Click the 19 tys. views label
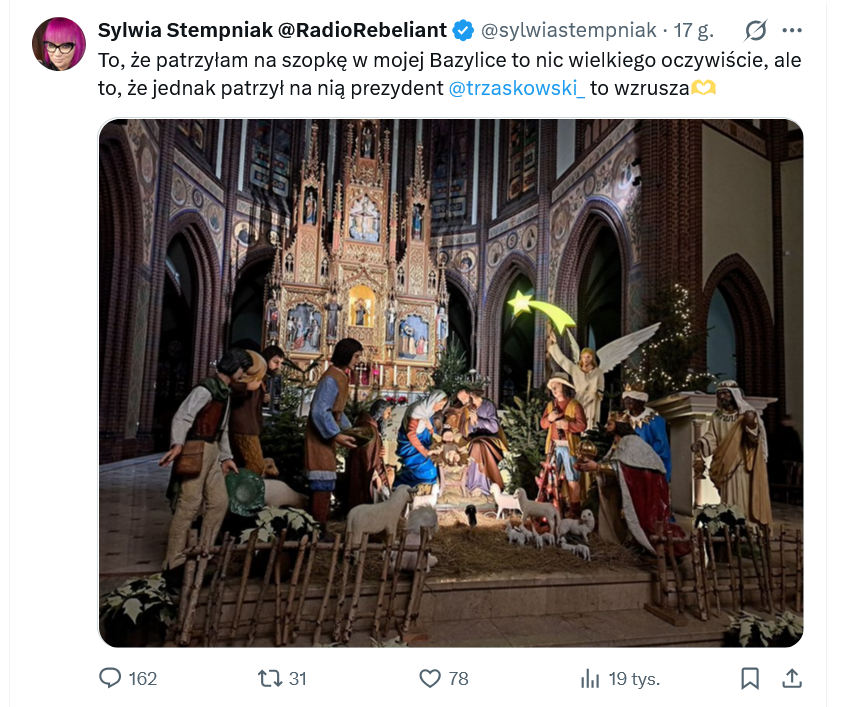This screenshot has height=707, width=850. click(632, 678)
